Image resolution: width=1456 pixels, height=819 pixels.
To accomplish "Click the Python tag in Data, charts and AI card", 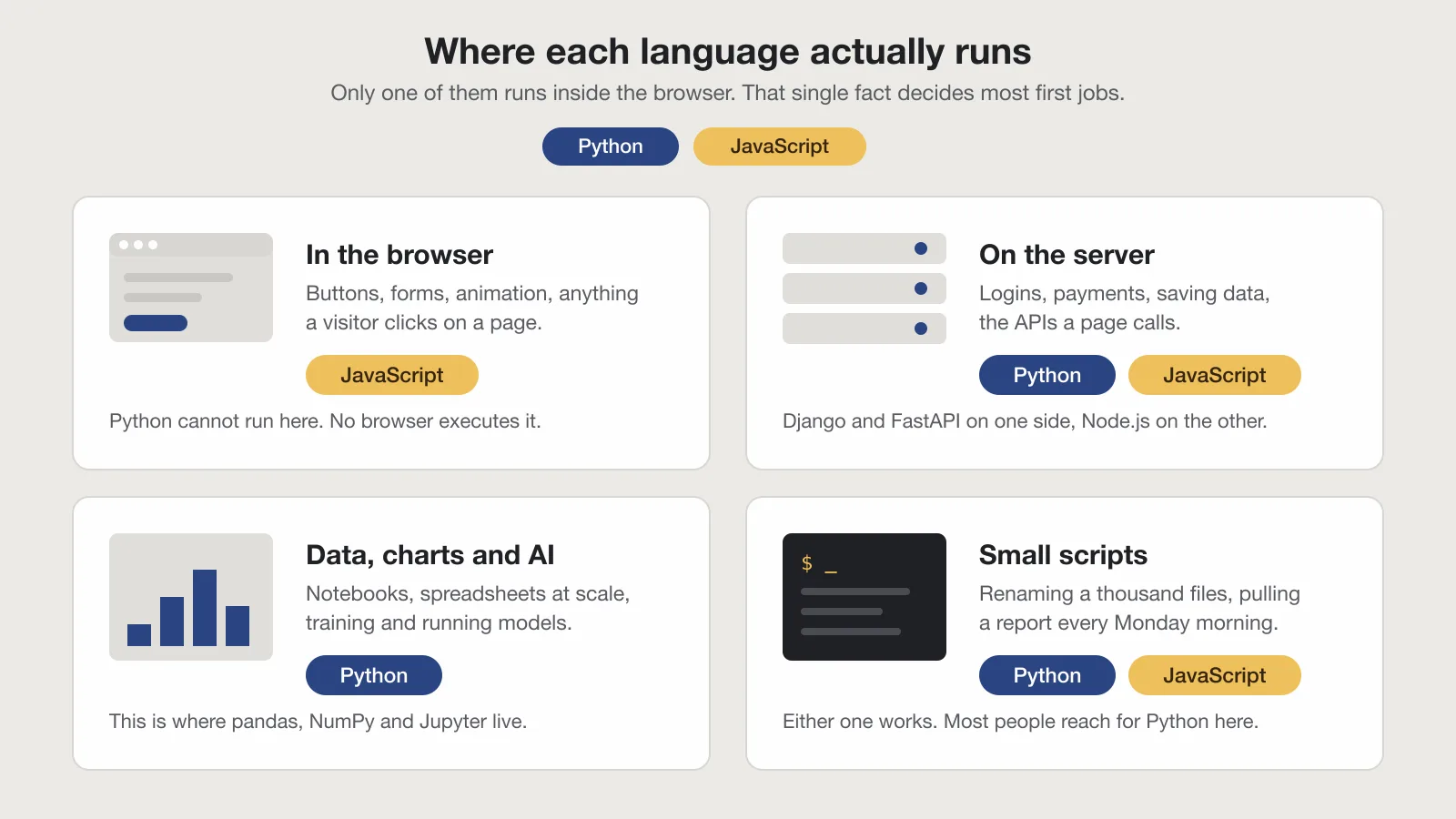I will point(374,675).
